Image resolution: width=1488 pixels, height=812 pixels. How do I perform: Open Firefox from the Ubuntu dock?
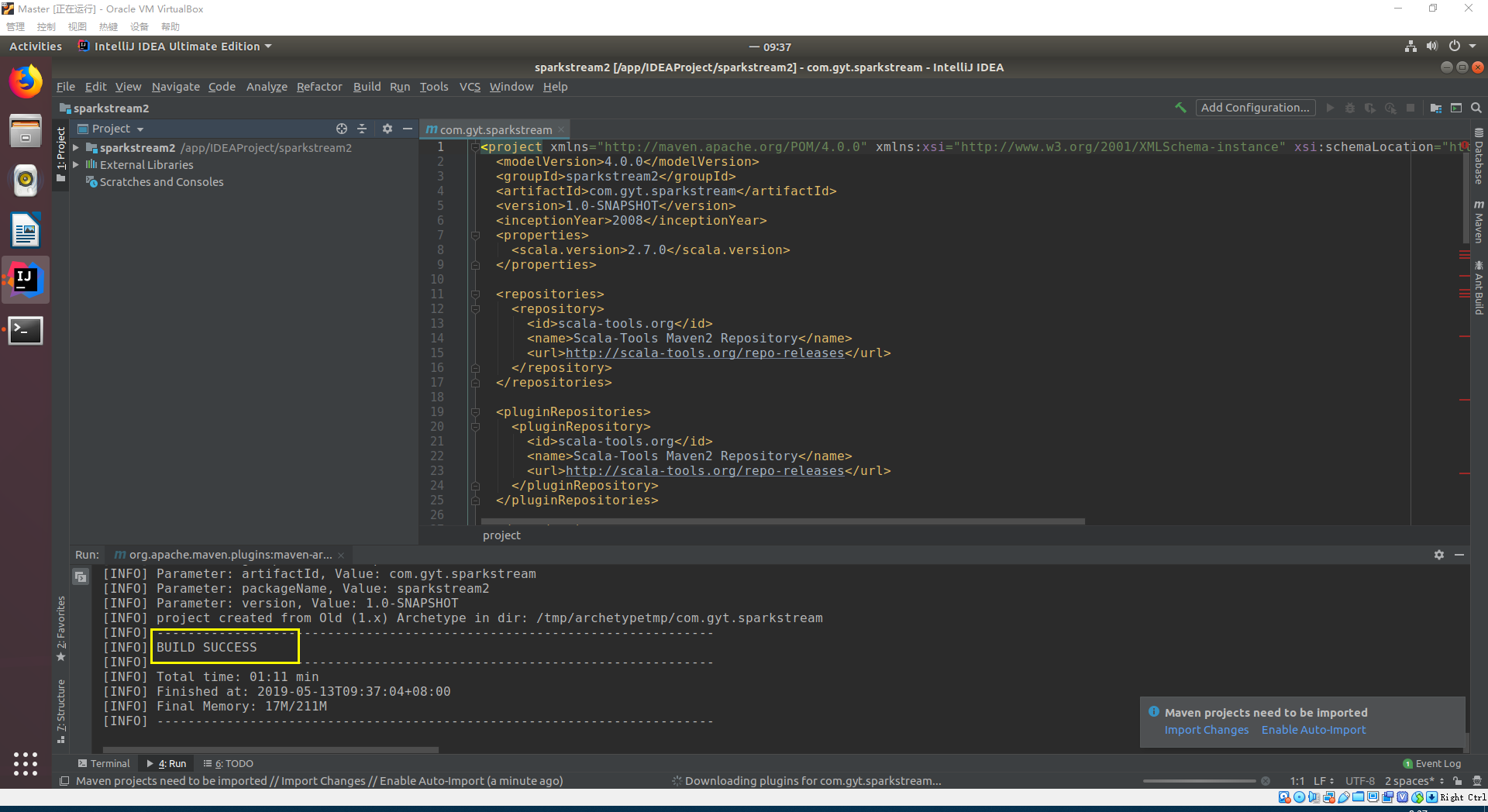tap(26, 81)
